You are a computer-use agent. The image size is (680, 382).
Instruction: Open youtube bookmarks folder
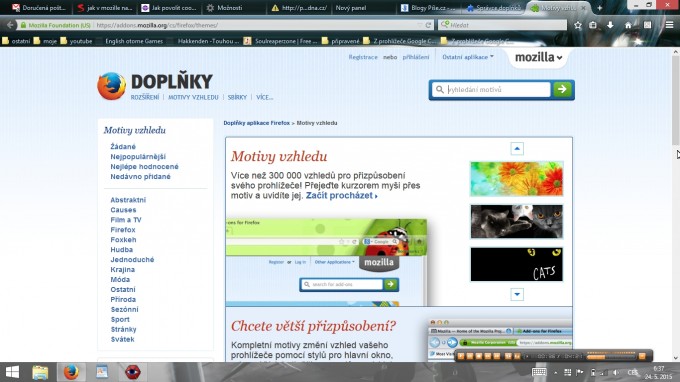76,41
